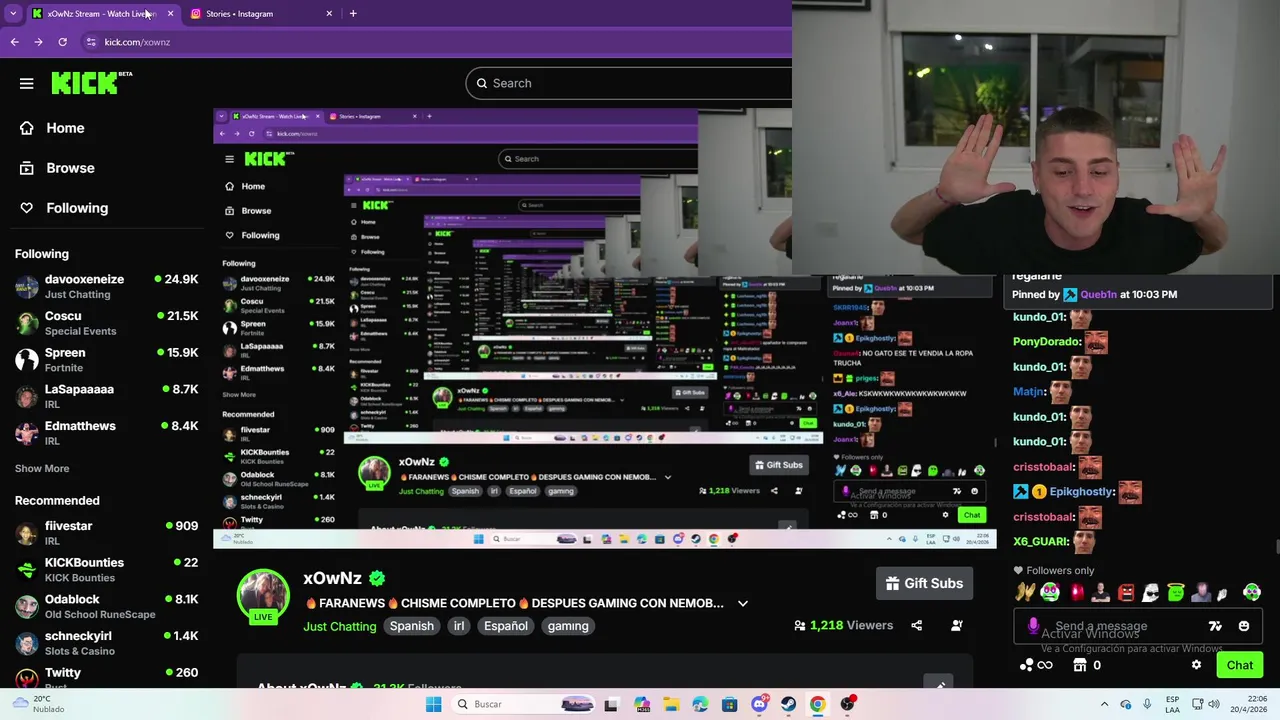Open File Explorer from the taskbar
Screen dimensions: 1280x720
click(x=671, y=704)
